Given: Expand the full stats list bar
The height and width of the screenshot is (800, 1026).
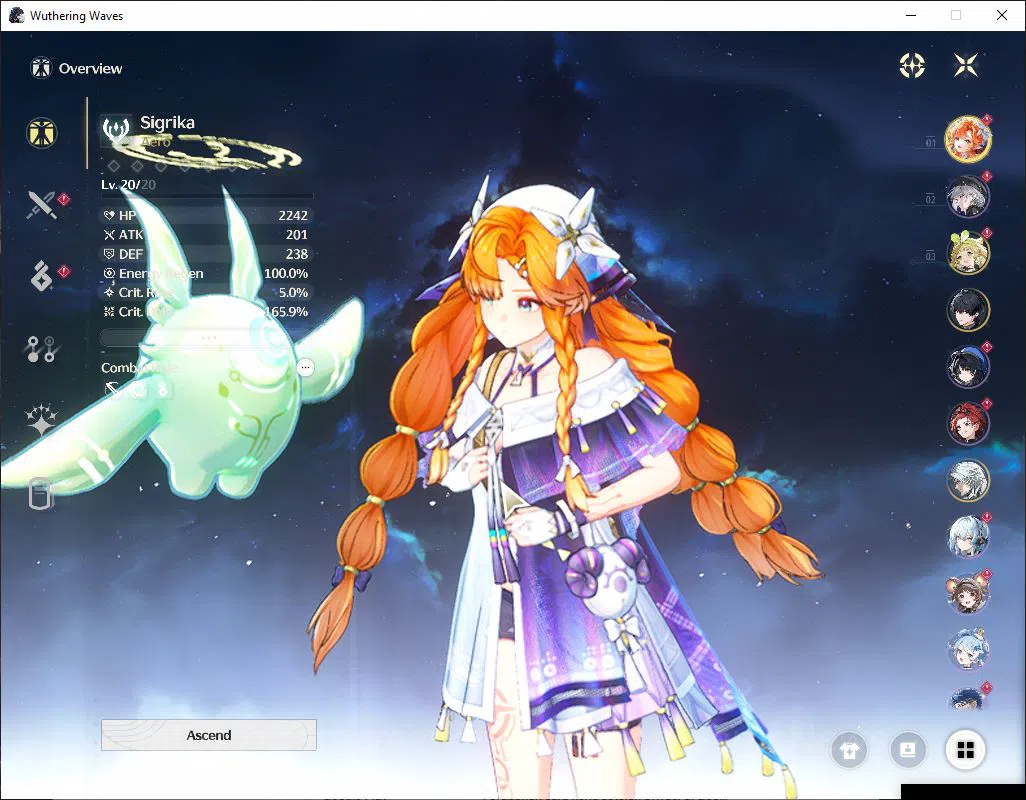Looking at the screenshot, I should 208,338.
